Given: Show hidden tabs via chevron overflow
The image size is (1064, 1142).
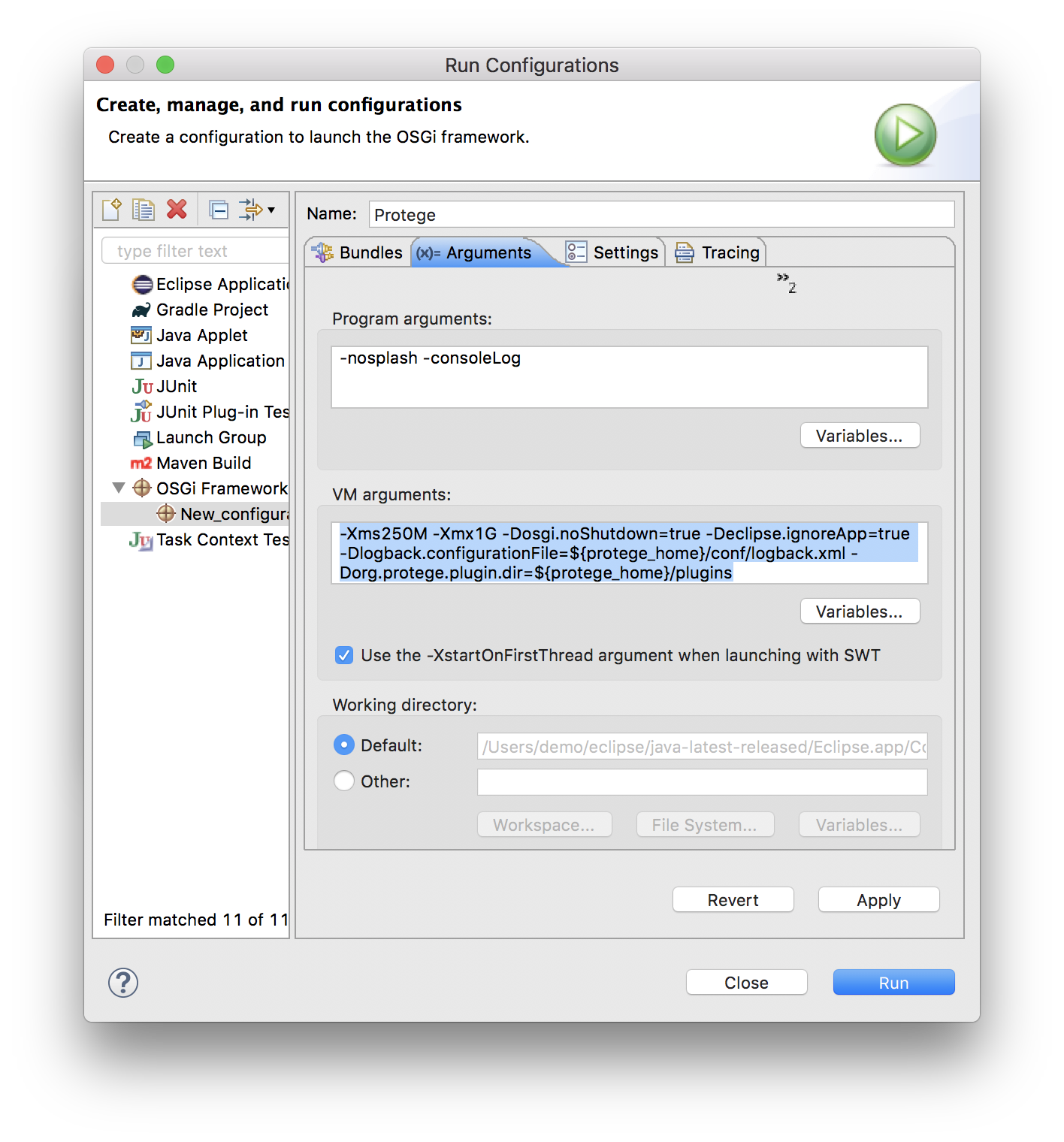Looking at the screenshot, I should [x=787, y=283].
